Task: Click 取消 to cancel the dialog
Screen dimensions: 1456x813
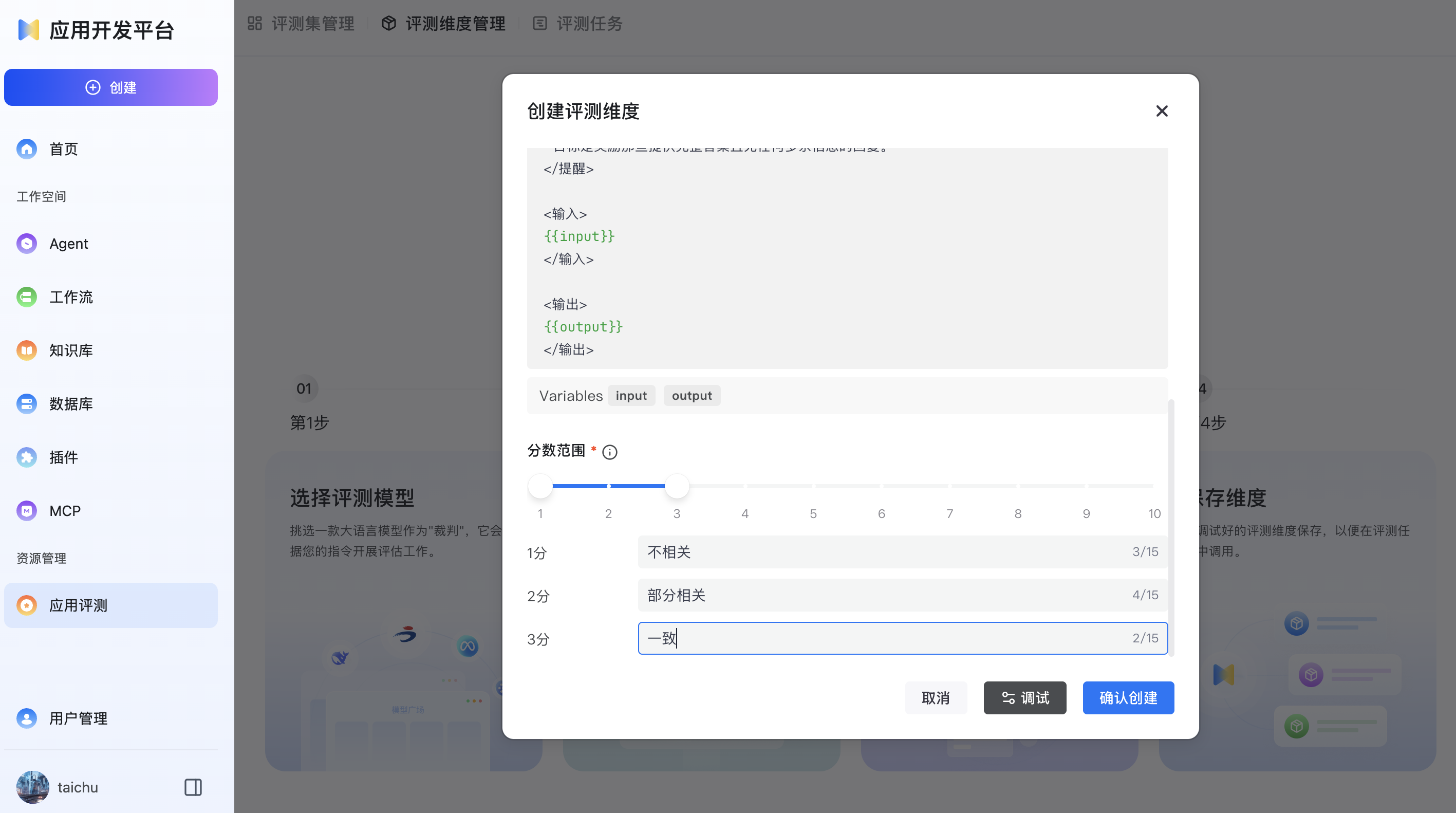Action: click(x=936, y=698)
